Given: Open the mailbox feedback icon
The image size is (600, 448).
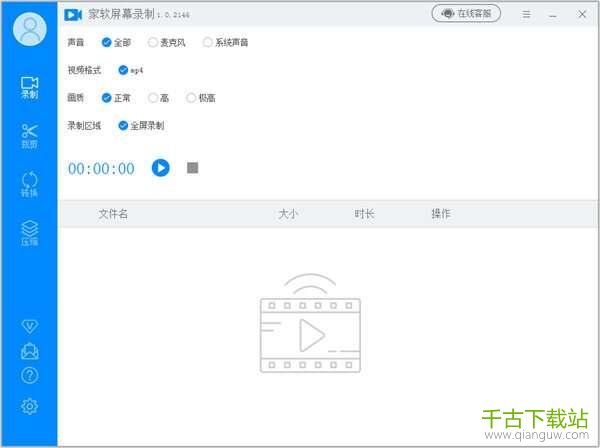Looking at the screenshot, I should coord(29,351).
